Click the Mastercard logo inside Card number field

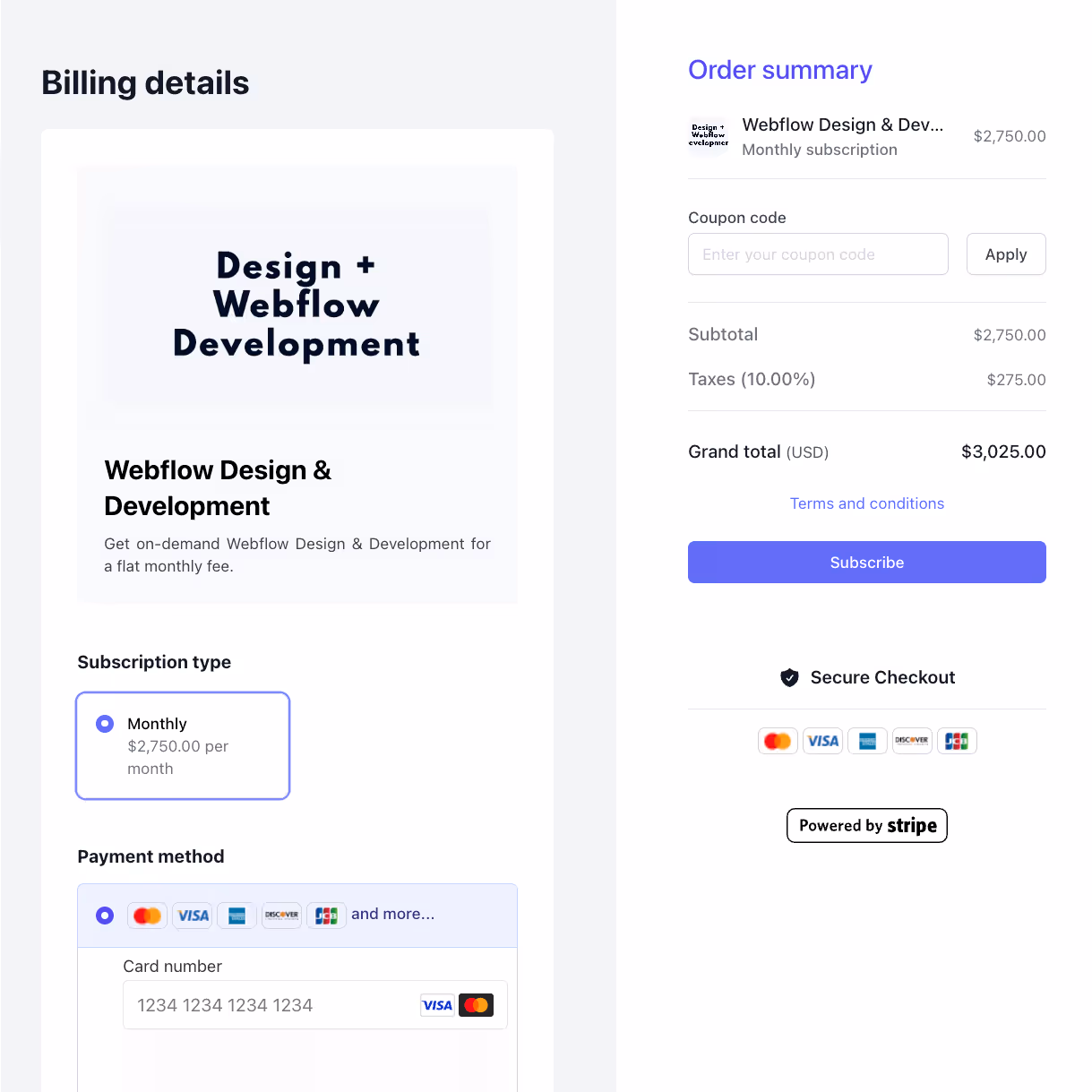(x=477, y=1005)
